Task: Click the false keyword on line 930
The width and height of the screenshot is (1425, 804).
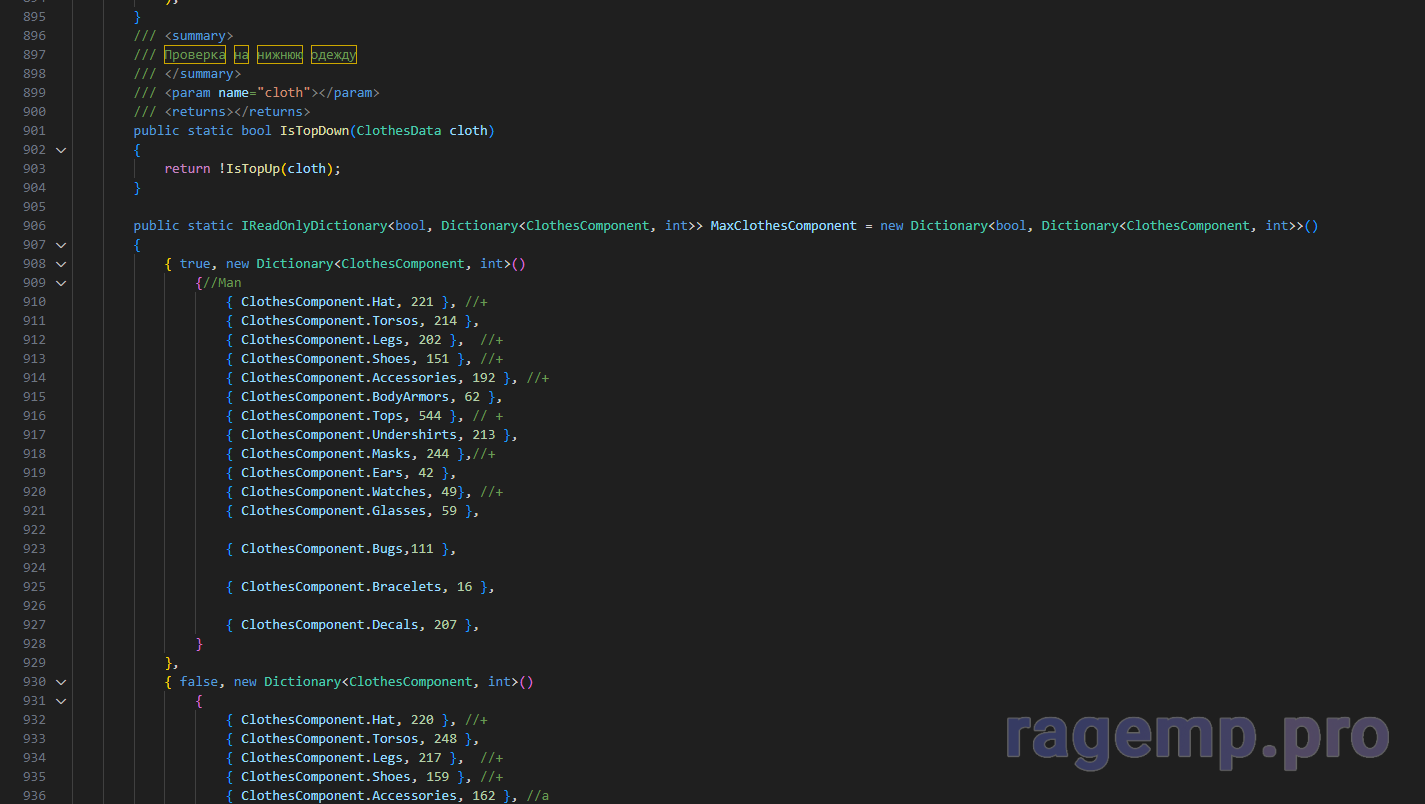Action: (199, 682)
